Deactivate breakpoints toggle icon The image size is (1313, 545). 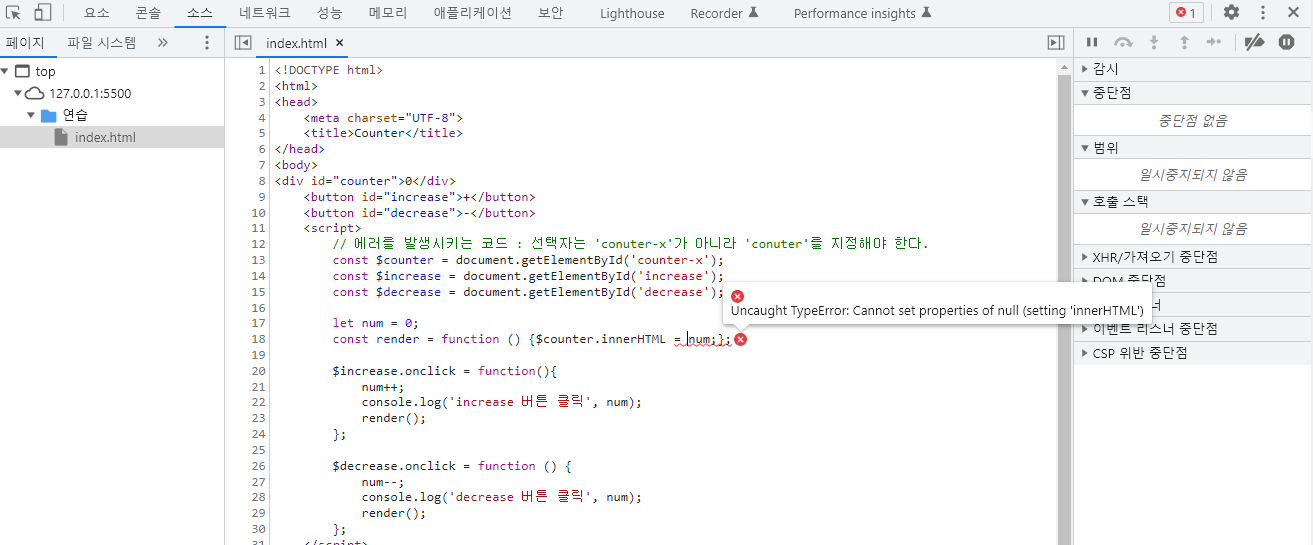coord(1254,42)
